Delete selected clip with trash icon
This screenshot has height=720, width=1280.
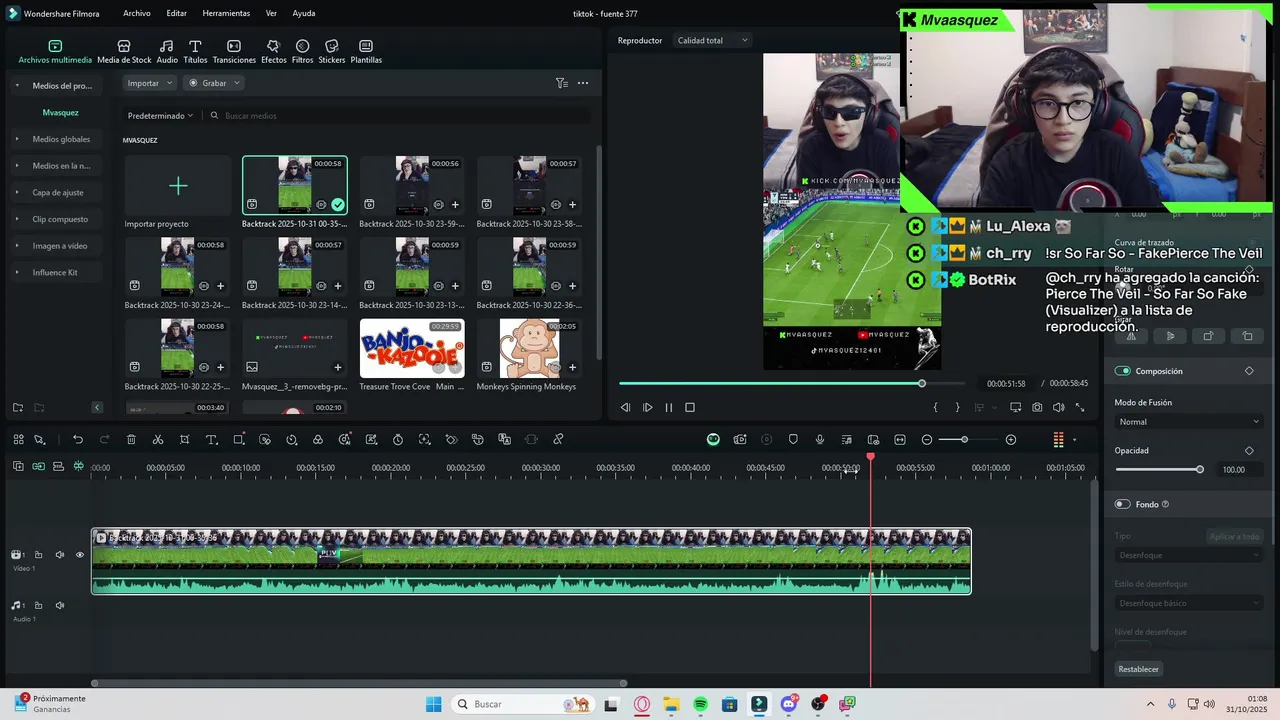(131, 439)
